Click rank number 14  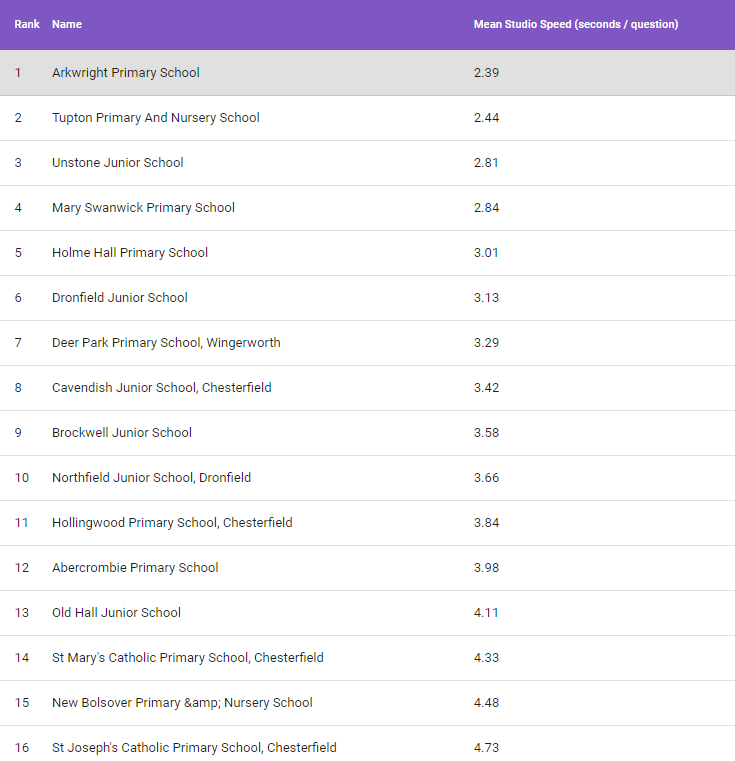click(22, 658)
